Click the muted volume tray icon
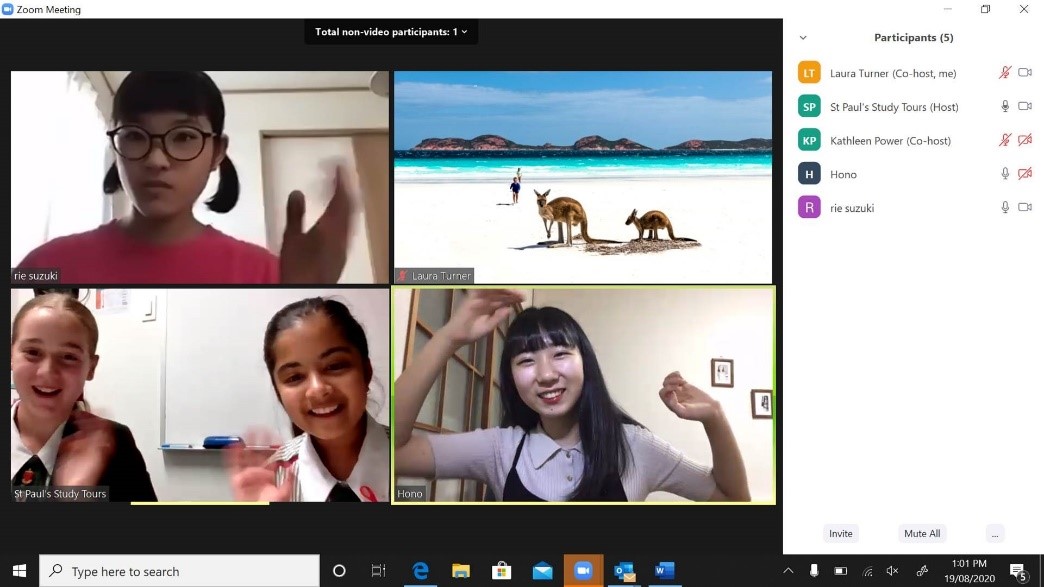 pyautogui.click(x=893, y=571)
